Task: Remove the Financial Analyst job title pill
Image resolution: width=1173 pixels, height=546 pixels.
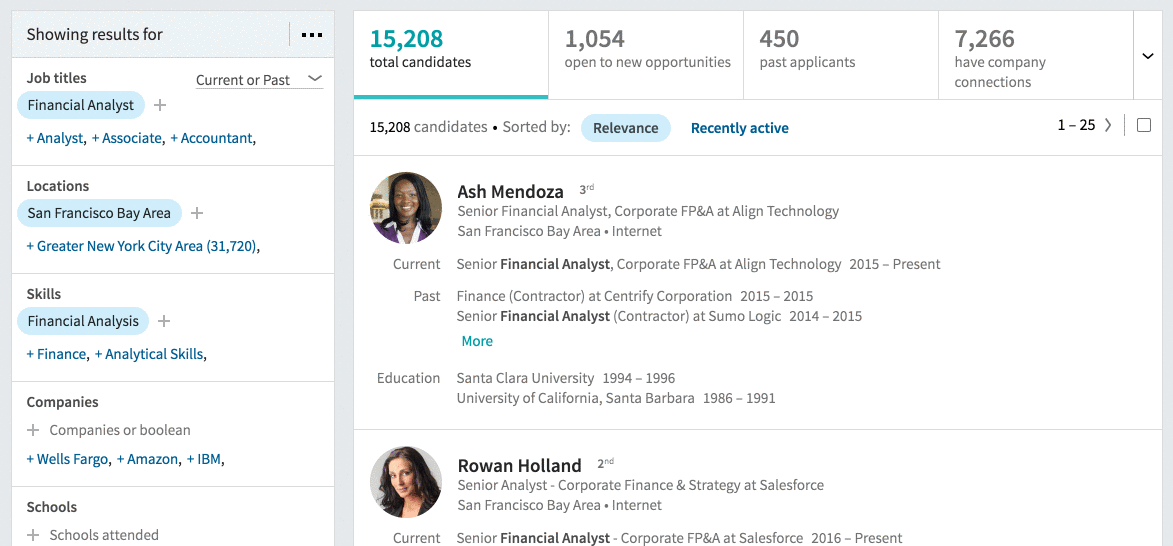Action: click(81, 105)
